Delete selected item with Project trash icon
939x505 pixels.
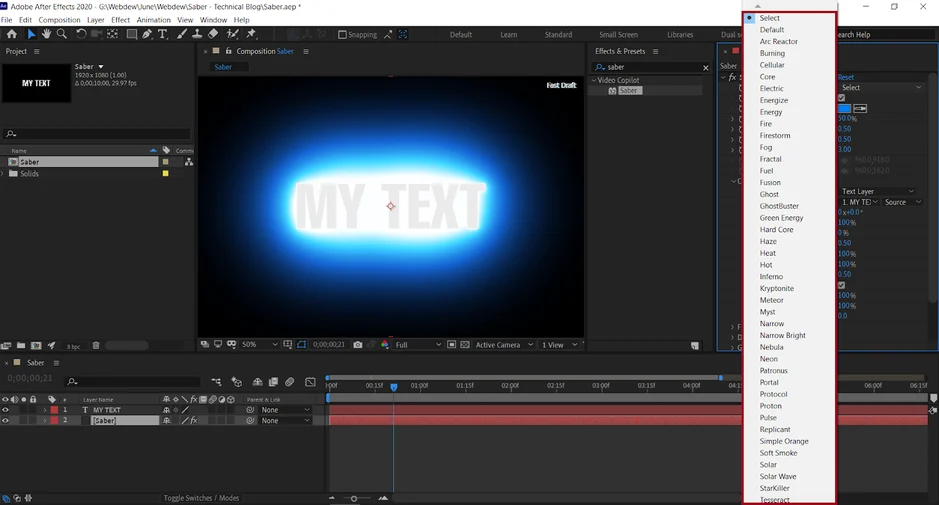(96, 345)
